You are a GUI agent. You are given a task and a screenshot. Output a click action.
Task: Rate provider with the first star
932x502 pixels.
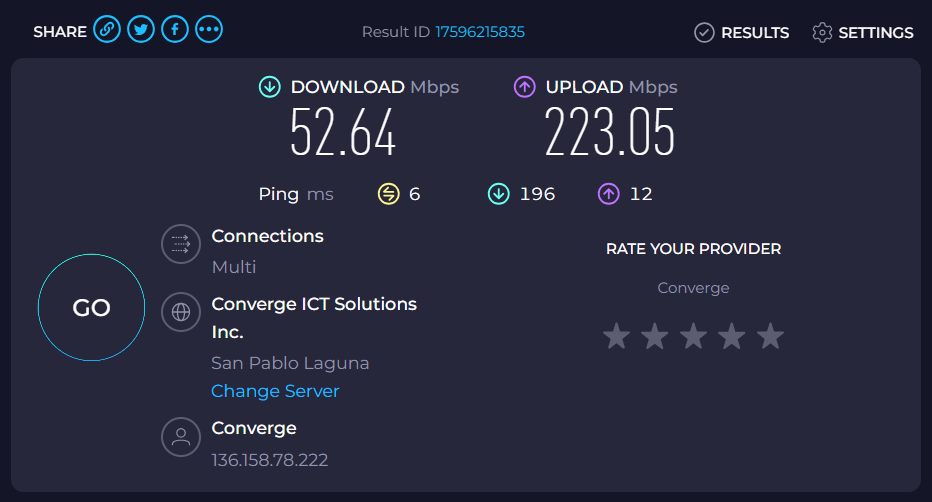pyautogui.click(x=616, y=336)
